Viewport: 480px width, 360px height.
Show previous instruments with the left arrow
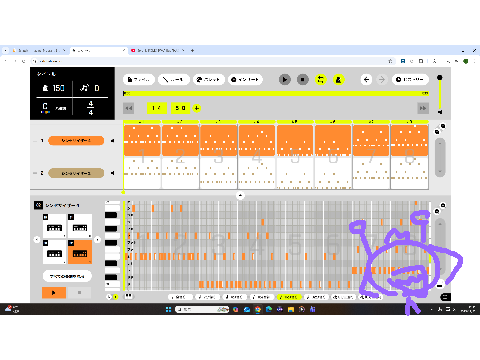[x=37, y=239]
